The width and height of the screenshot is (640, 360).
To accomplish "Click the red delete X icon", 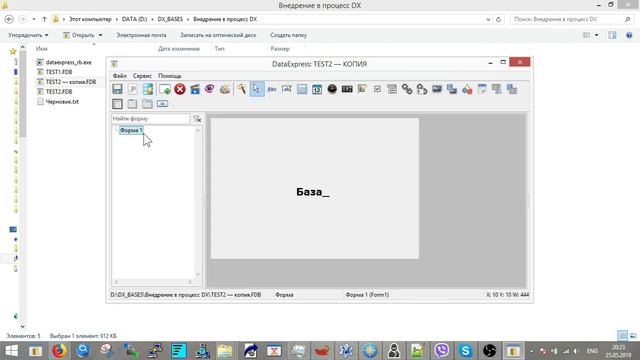I will click(180, 89).
